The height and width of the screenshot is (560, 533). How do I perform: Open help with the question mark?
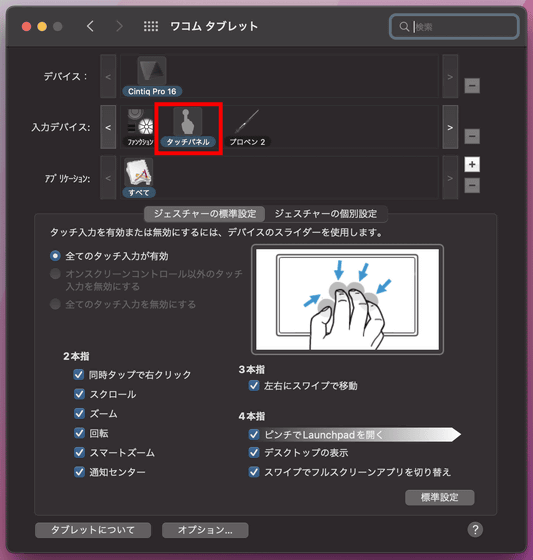click(x=475, y=530)
